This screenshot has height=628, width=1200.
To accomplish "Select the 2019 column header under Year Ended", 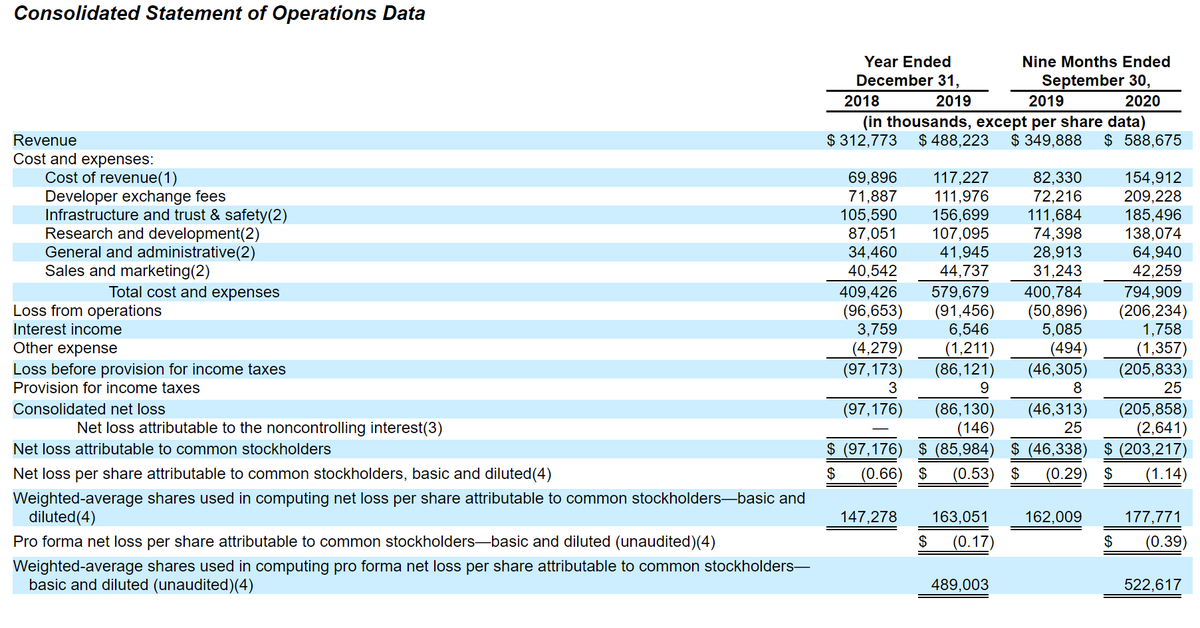I will [952, 101].
